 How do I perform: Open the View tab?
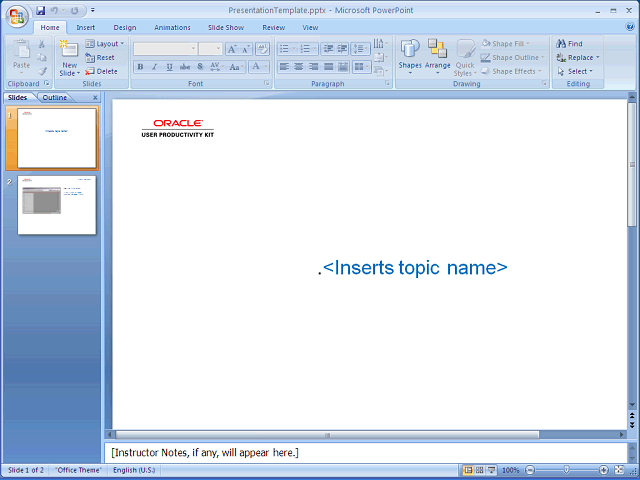point(310,27)
